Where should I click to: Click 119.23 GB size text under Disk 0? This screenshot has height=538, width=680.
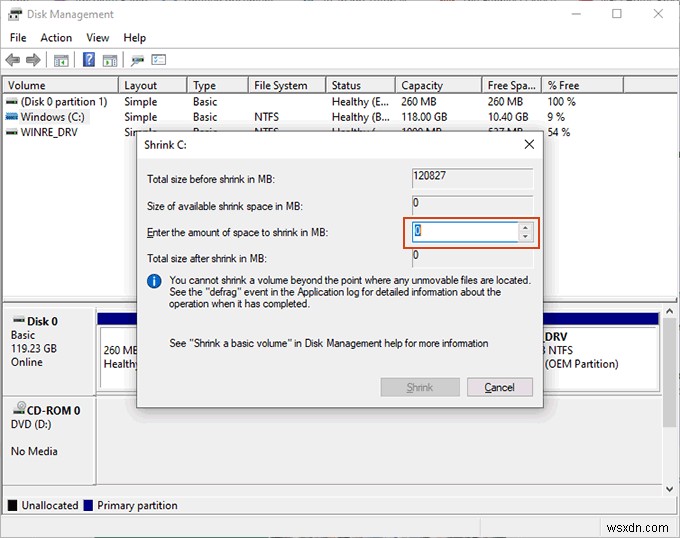coord(34,349)
